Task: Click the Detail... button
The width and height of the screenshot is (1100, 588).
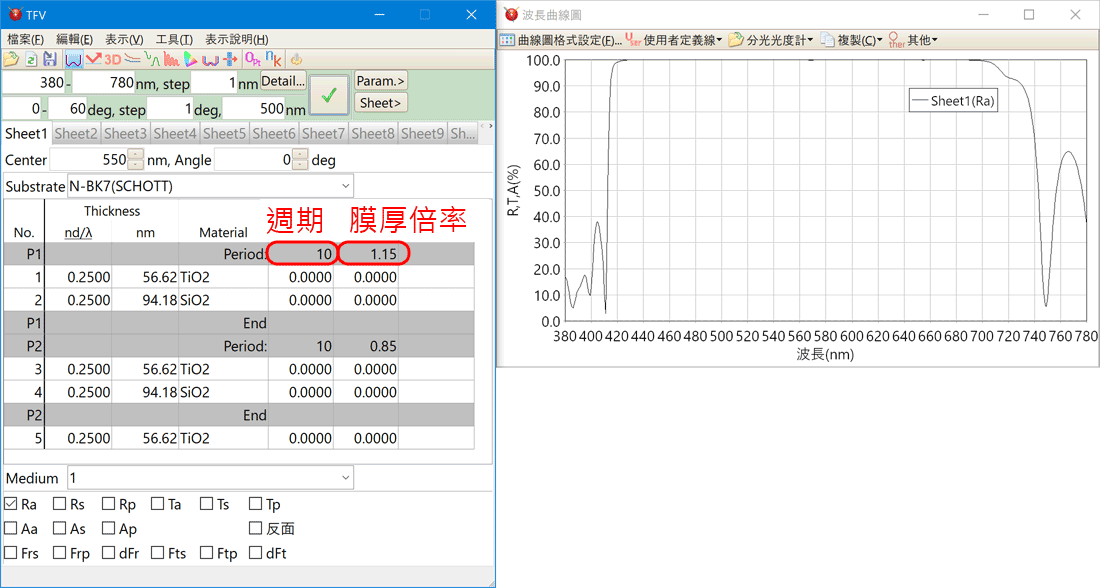Action: point(283,81)
